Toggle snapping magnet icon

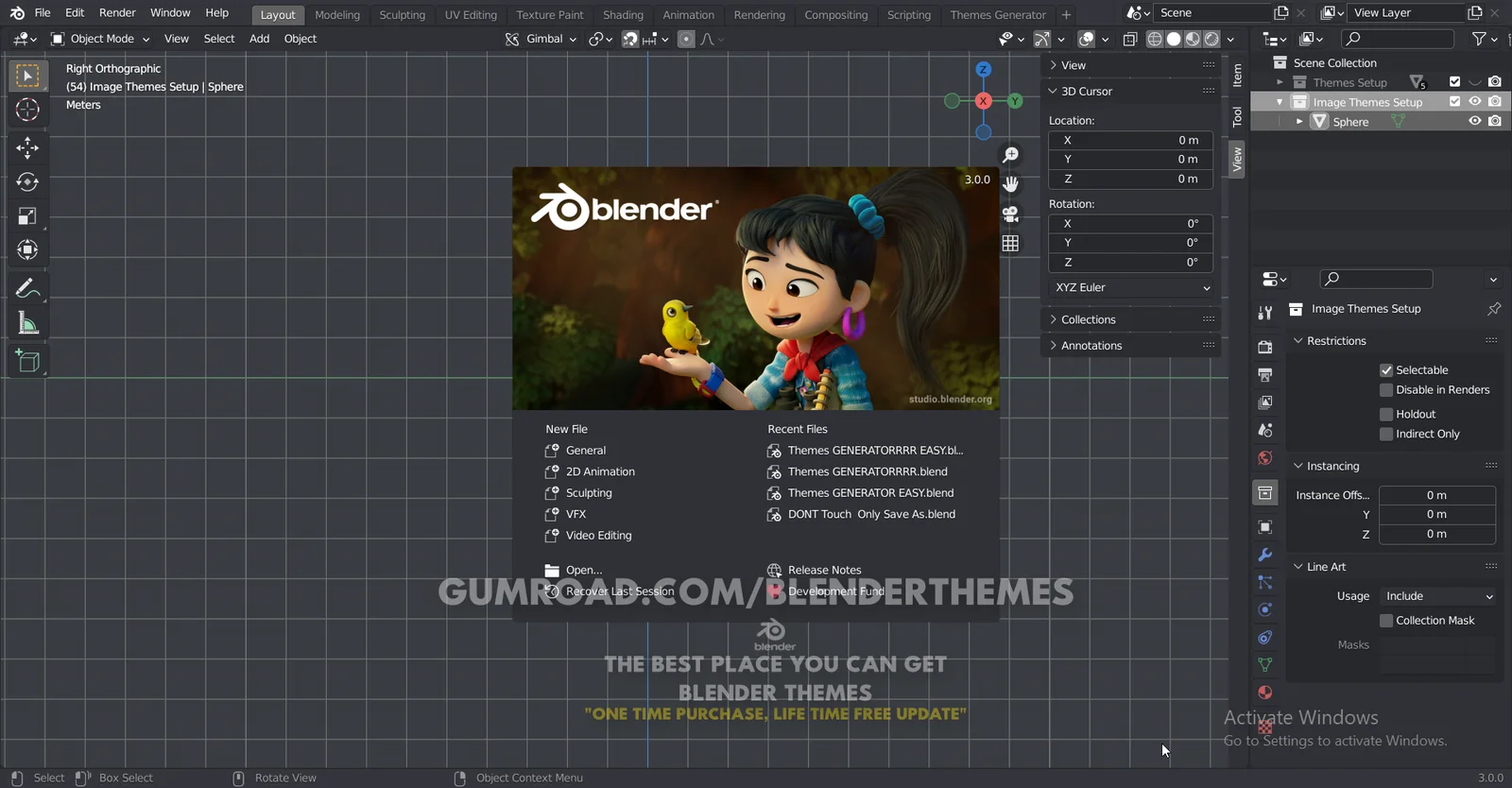[629, 39]
